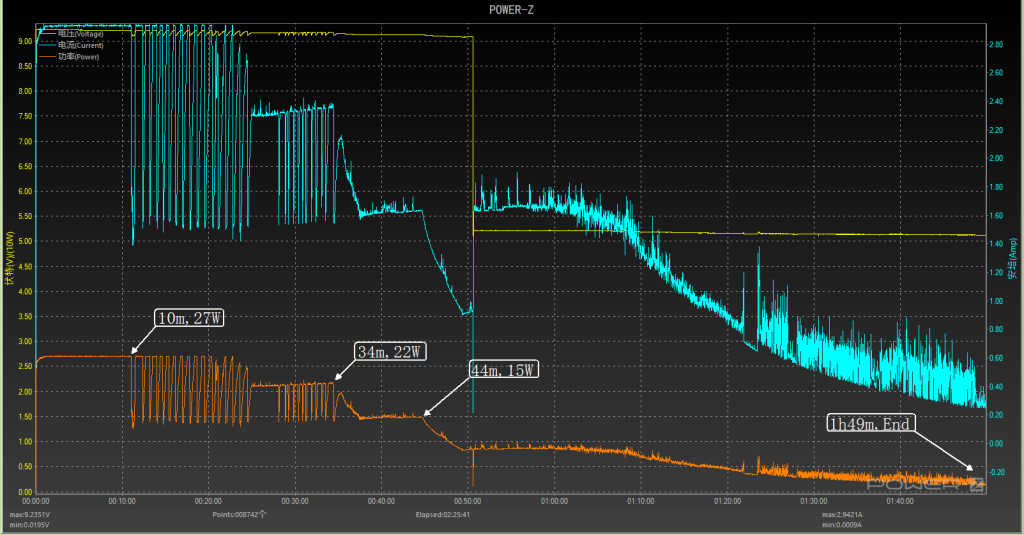Click the min:0.0009A status readout
This screenshot has width=1024, height=535.
pos(842,525)
